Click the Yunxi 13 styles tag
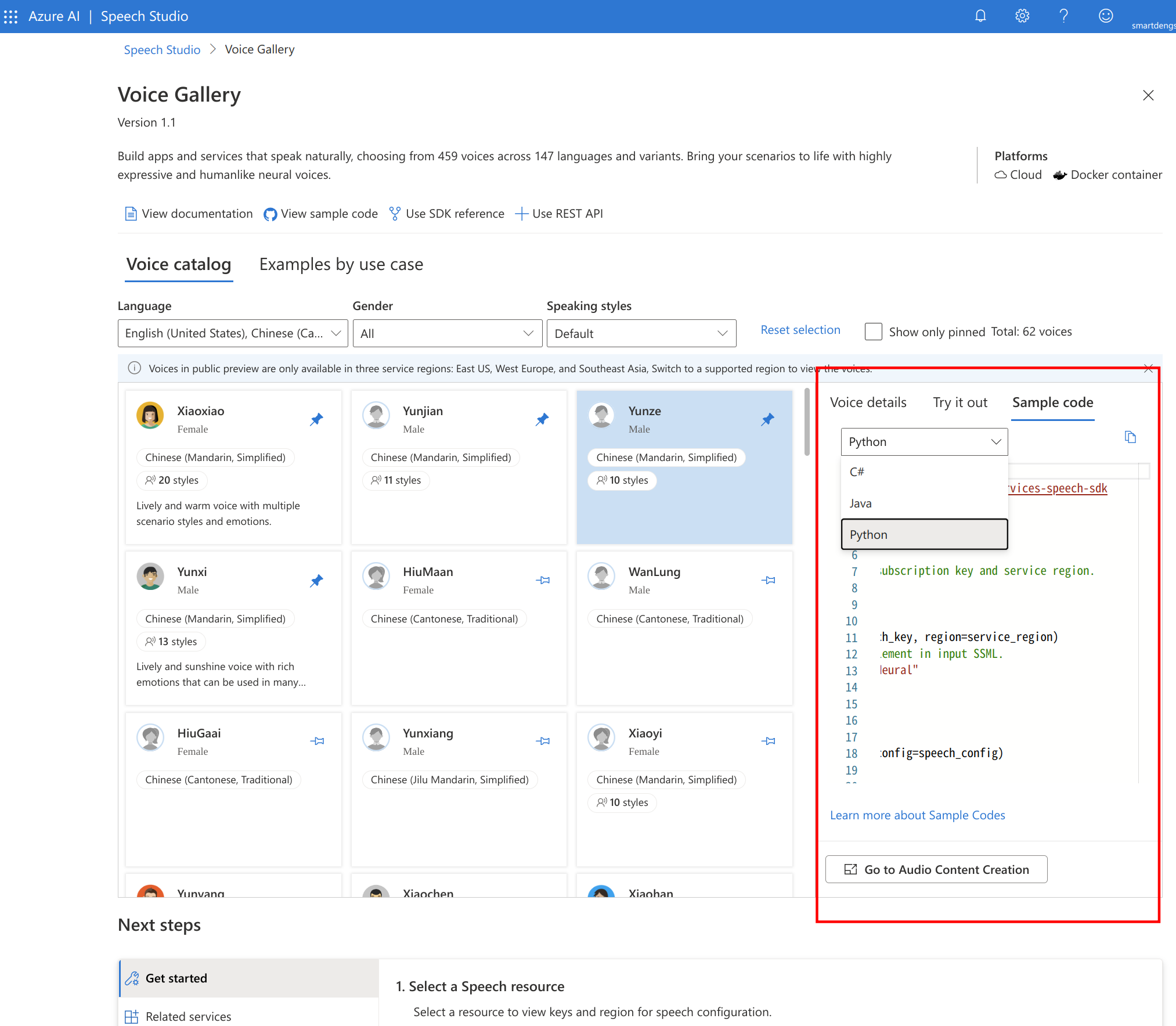 pyautogui.click(x=171, y=642)
